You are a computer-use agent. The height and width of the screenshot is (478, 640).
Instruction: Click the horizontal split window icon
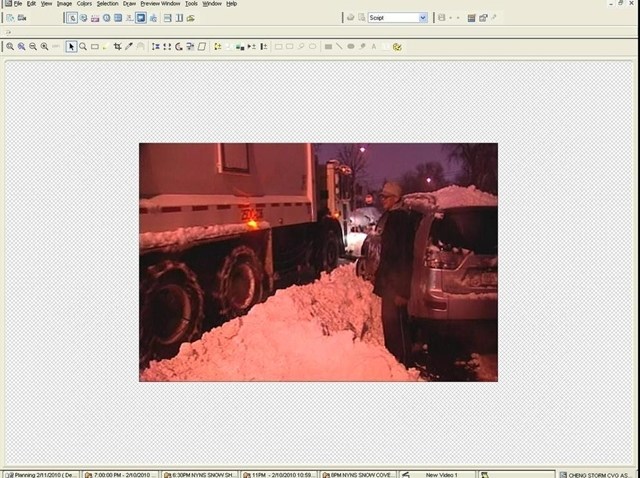(168, 18)
